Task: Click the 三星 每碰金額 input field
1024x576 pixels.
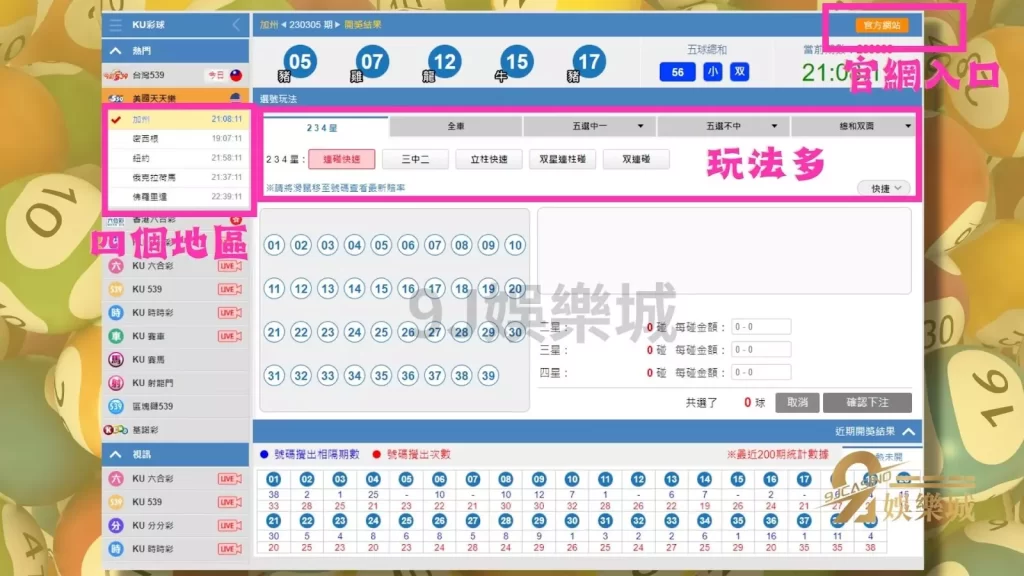Action: (x=760, y=350)
